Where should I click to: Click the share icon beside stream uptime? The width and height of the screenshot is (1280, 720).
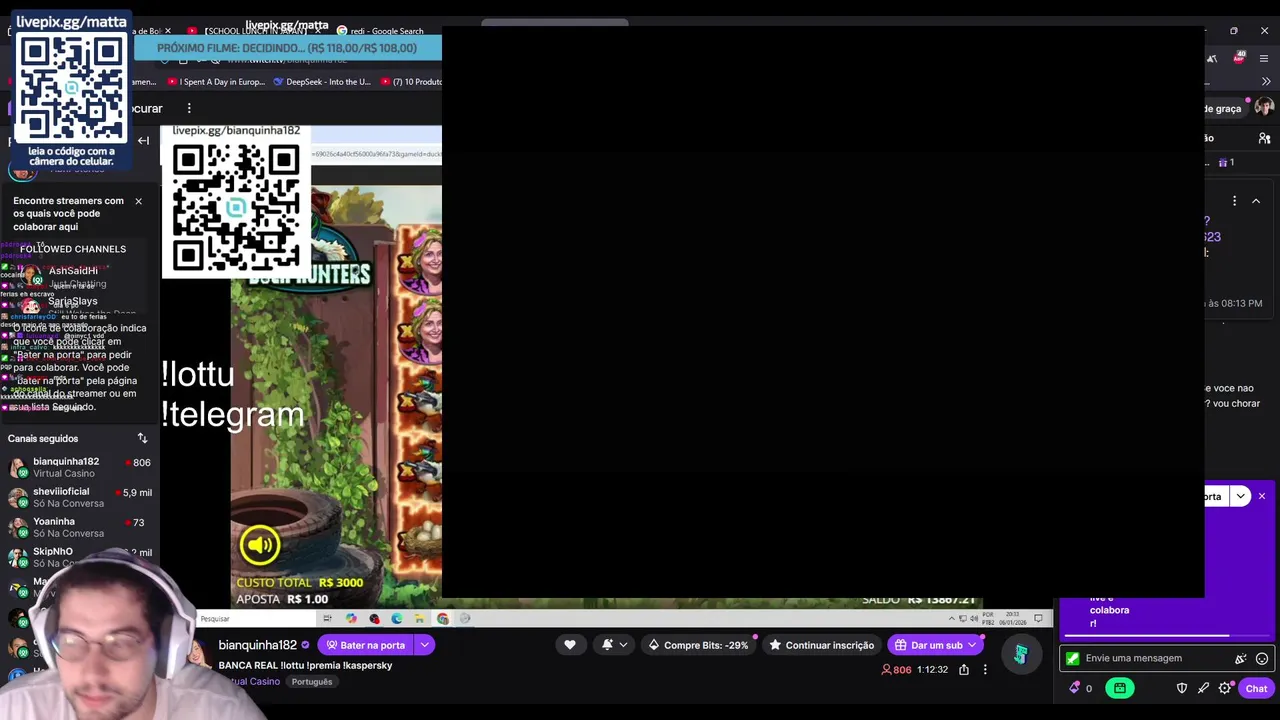964,670
